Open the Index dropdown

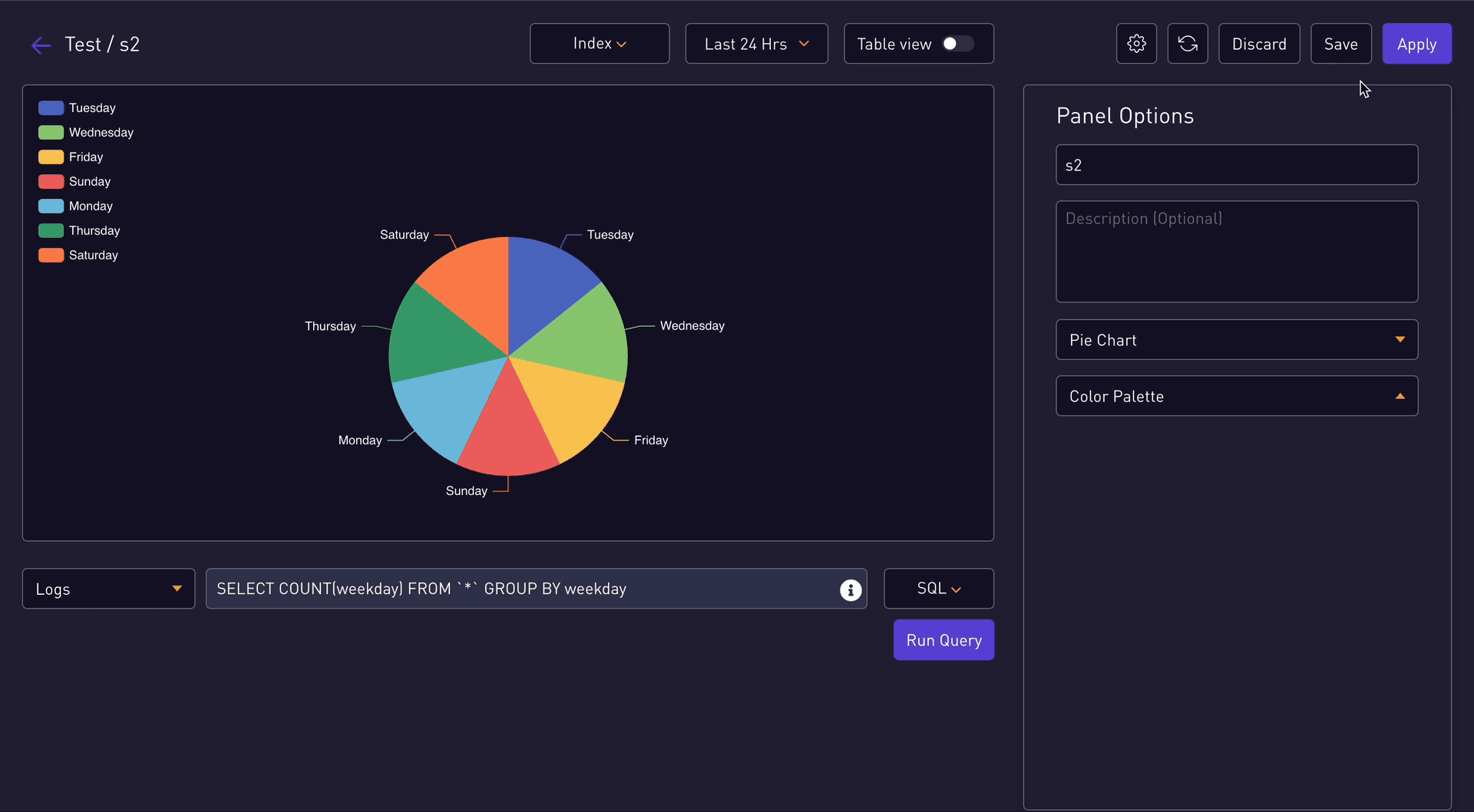[599, 43]
